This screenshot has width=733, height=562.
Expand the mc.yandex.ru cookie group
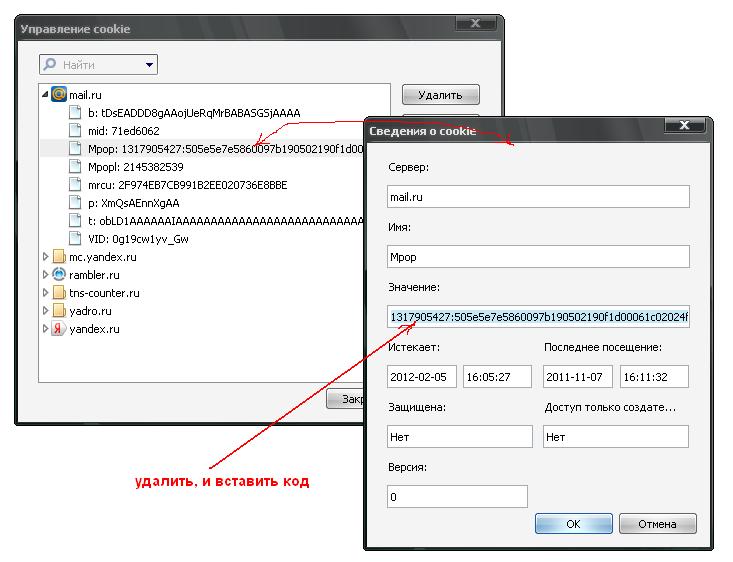pyautogui.click(x=45, y=257)
